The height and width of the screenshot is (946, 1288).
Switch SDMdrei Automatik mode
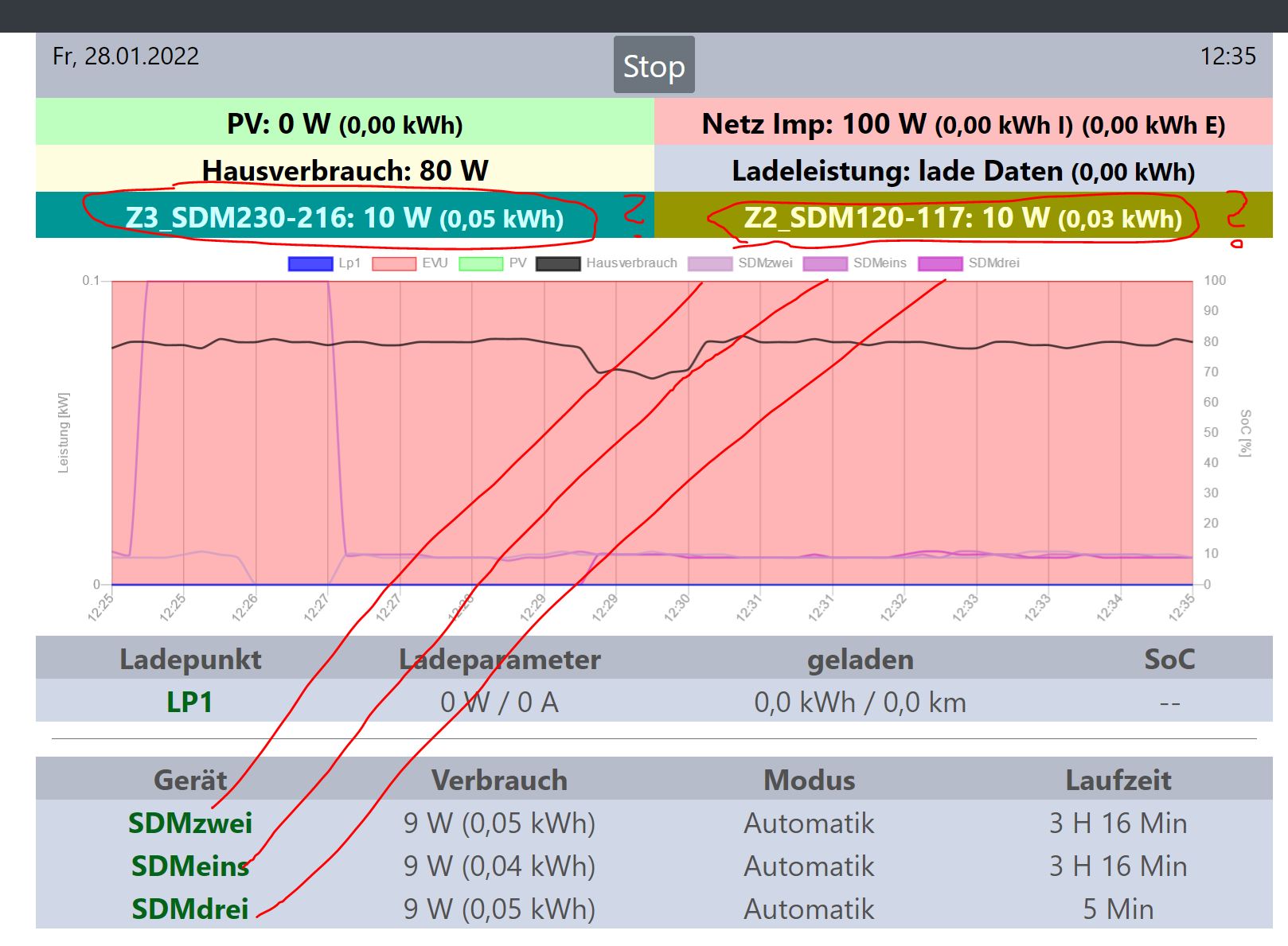point(809,909)
